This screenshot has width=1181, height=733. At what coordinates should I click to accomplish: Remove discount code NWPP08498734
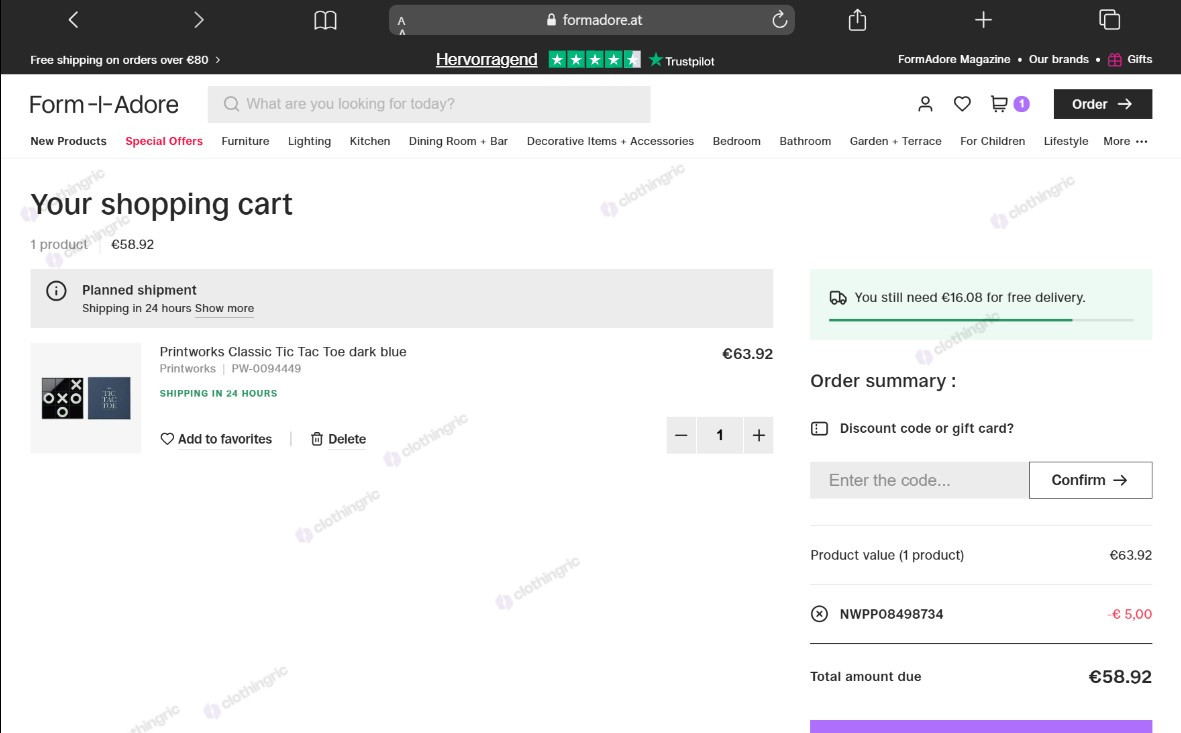pos(819,614)
